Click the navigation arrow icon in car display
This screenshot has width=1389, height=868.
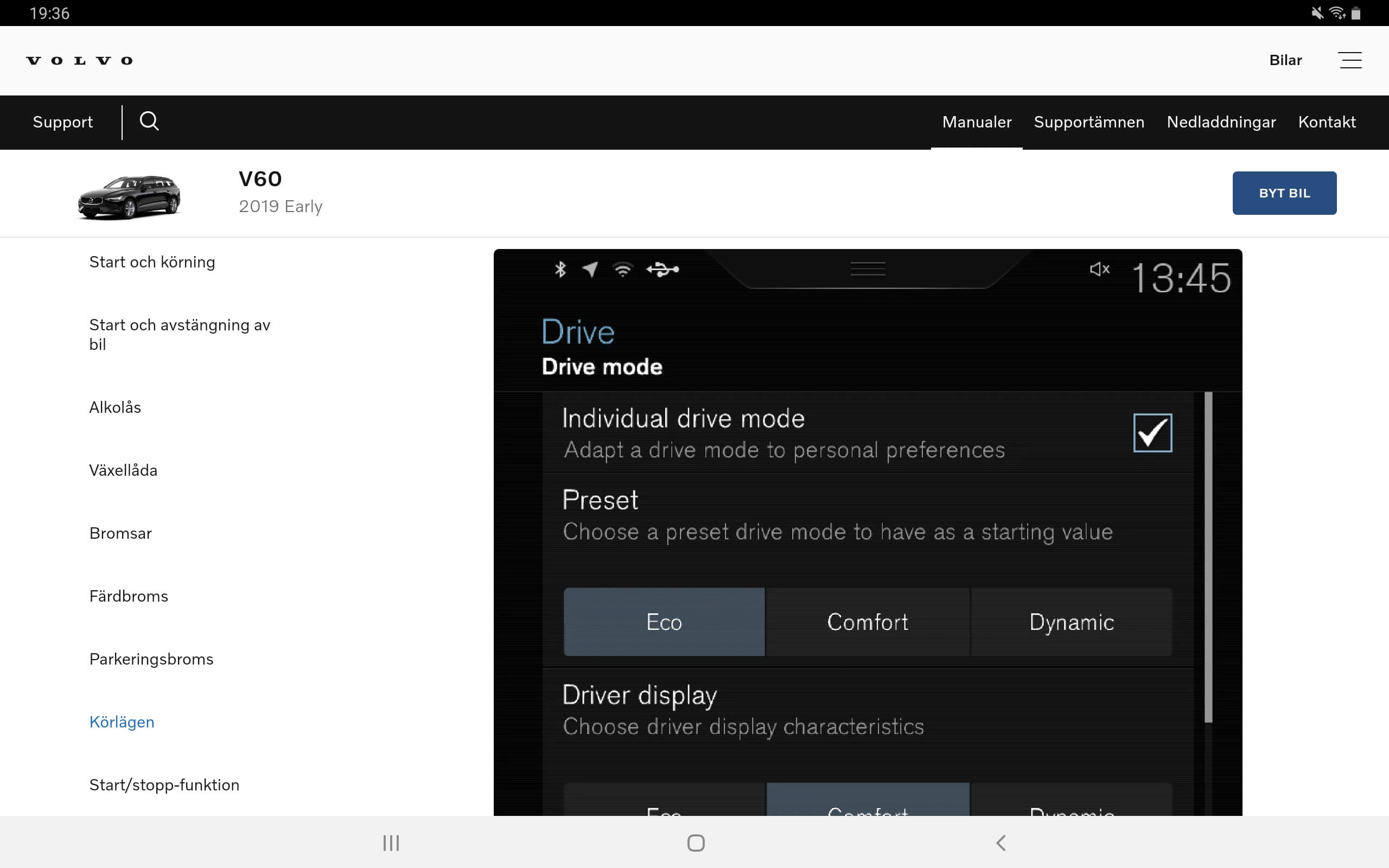pos(590,269)
